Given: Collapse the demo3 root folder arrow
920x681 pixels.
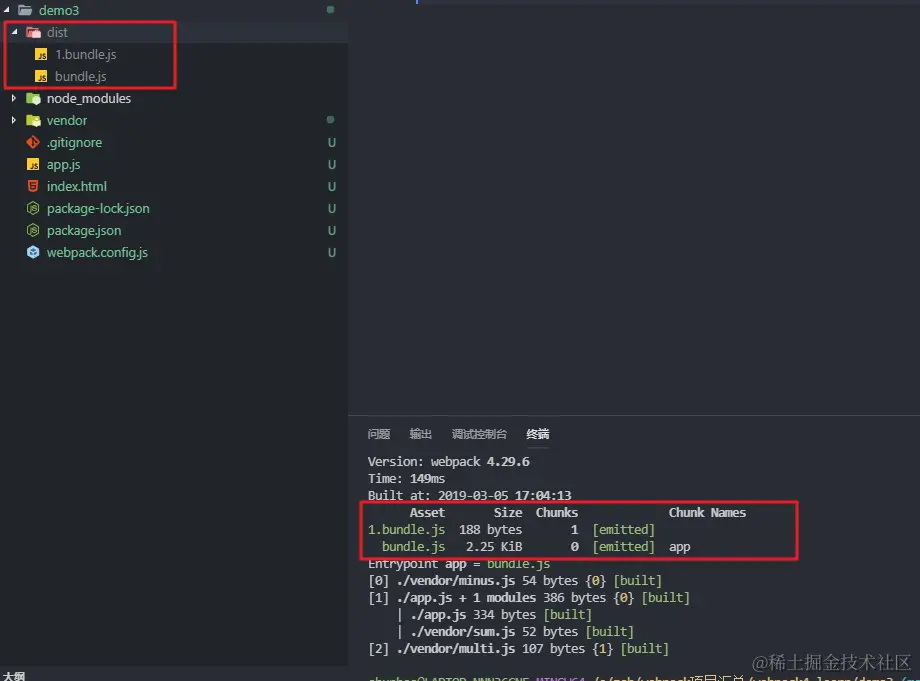Looking at the screenshot, I should pyautogui.click(x=6, y=10).
